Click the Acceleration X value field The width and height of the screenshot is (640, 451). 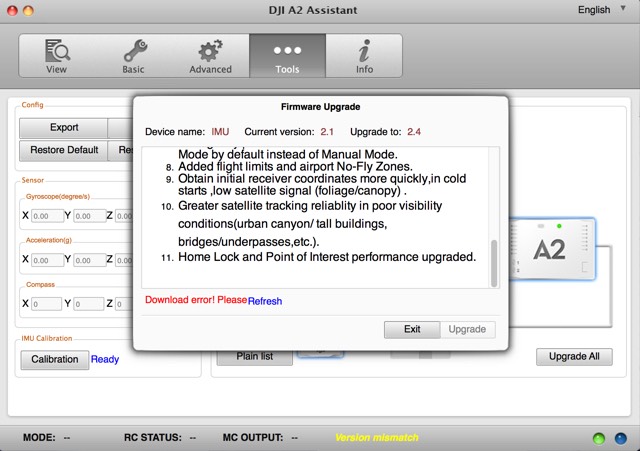pyautogui.click(x=47, y=260)
